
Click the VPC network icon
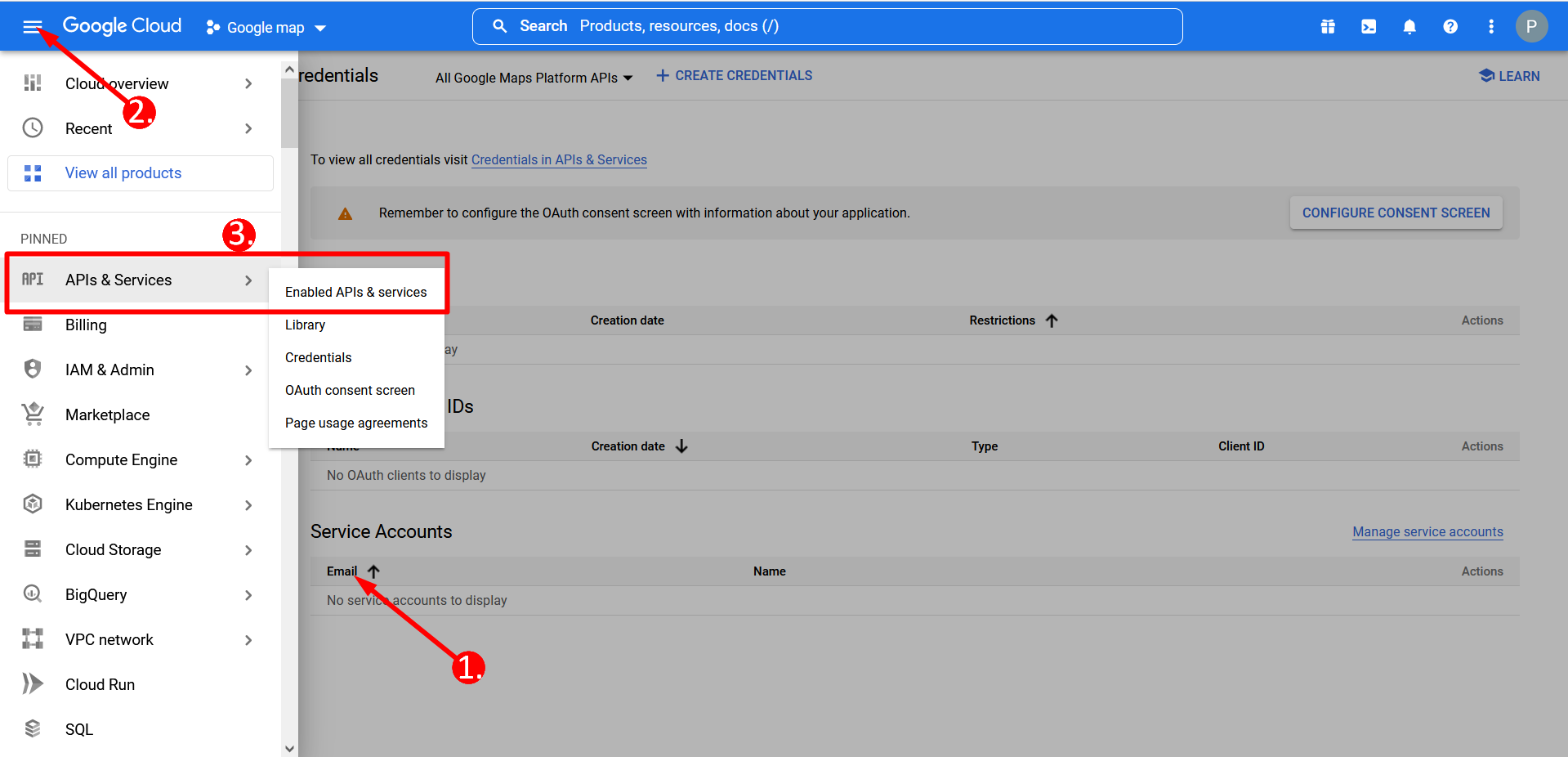coord(33,638)
